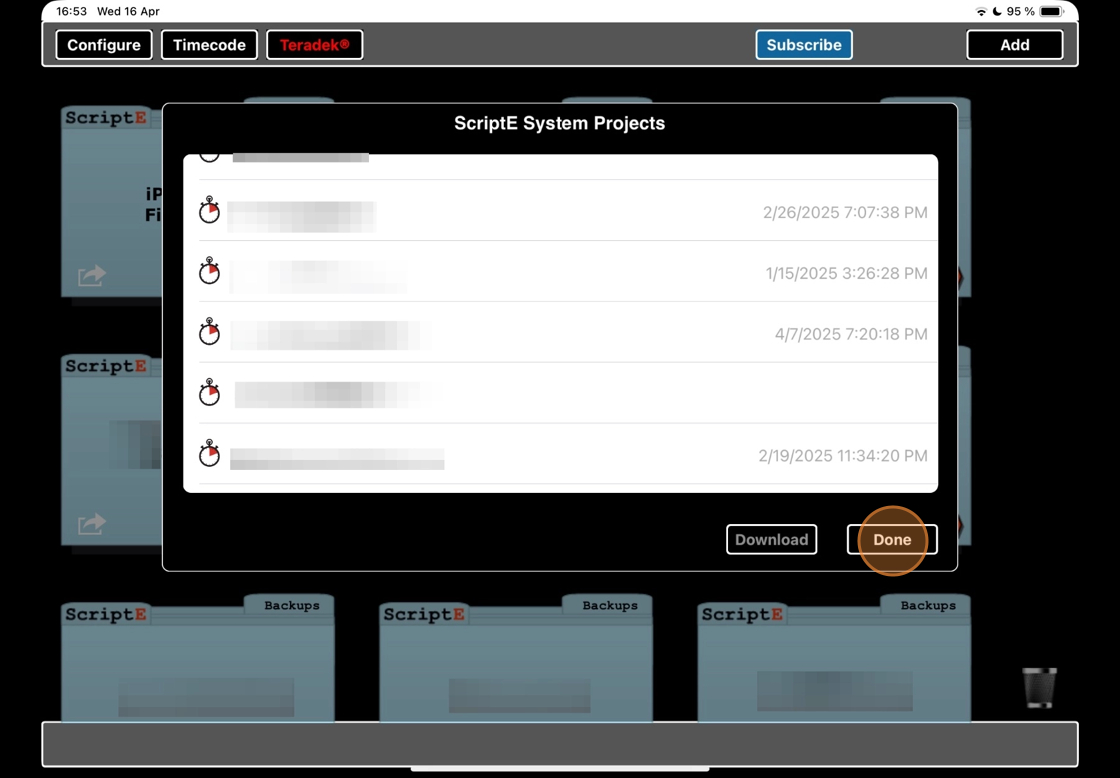Open the Configure settings
1120x778 pixels.
tap(104, 45)
